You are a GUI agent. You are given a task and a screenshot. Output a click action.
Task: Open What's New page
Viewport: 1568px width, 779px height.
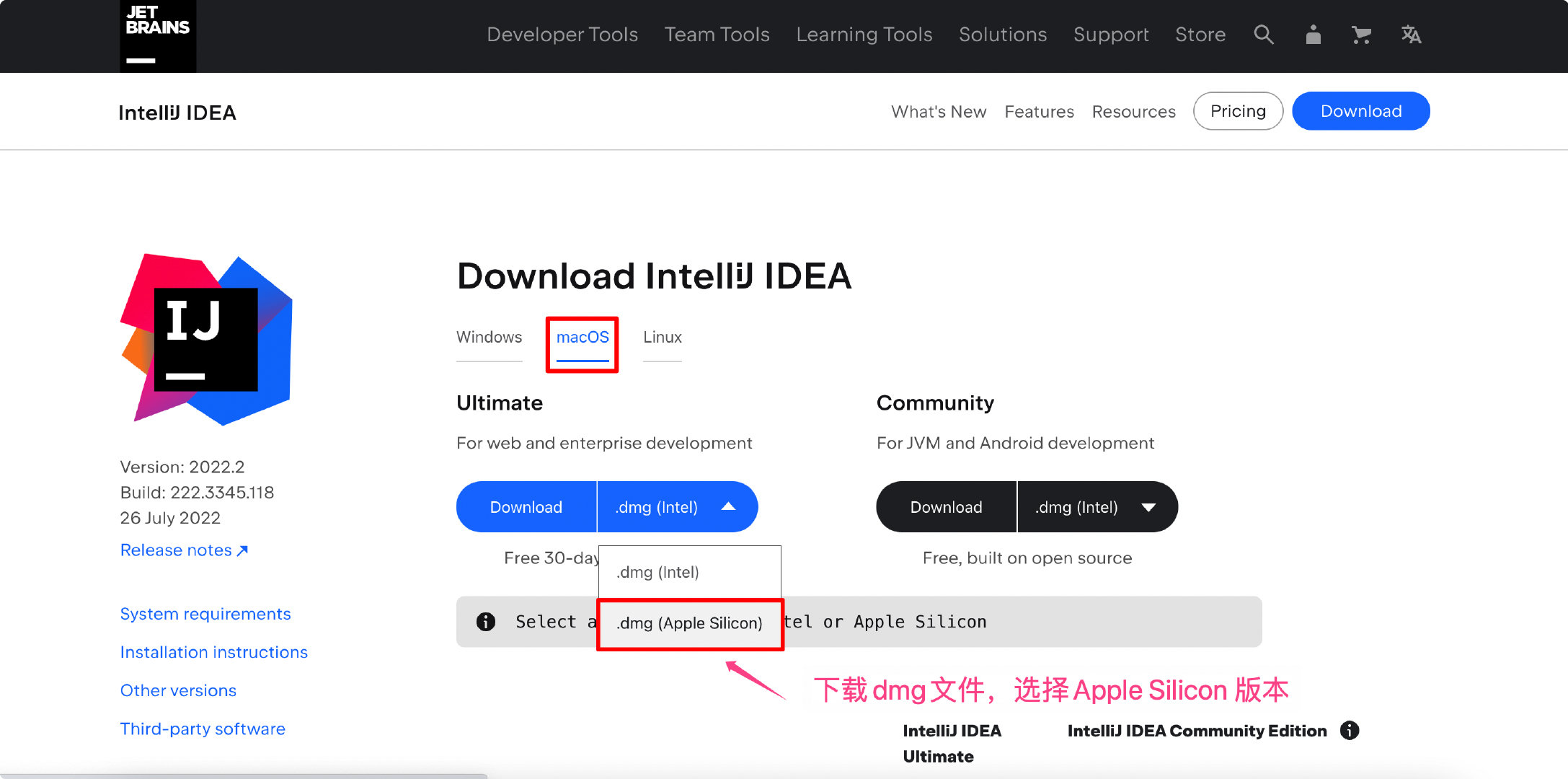(x=939, y=112)
